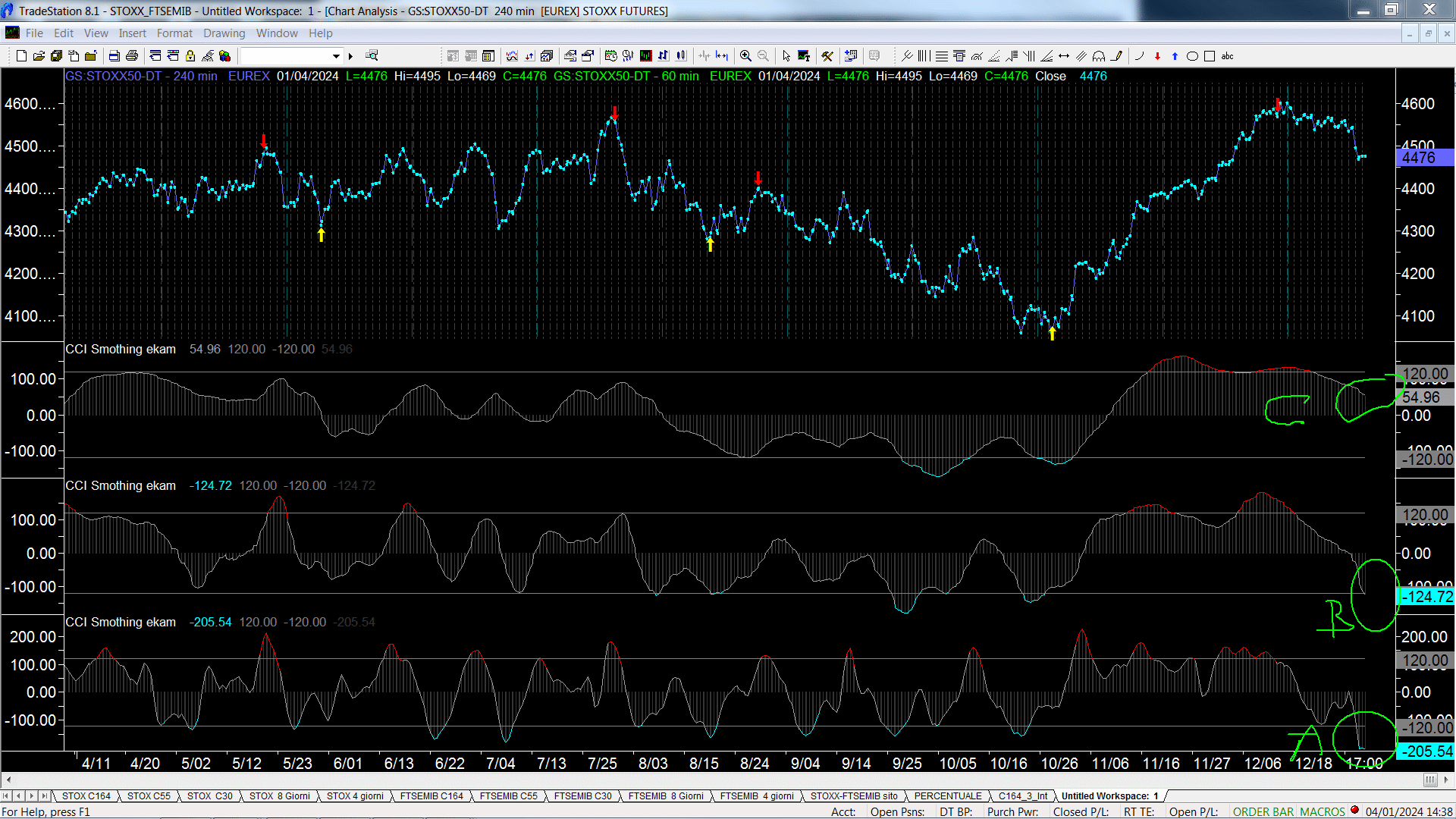Click the colored cubes icon

tap(225, 55)
